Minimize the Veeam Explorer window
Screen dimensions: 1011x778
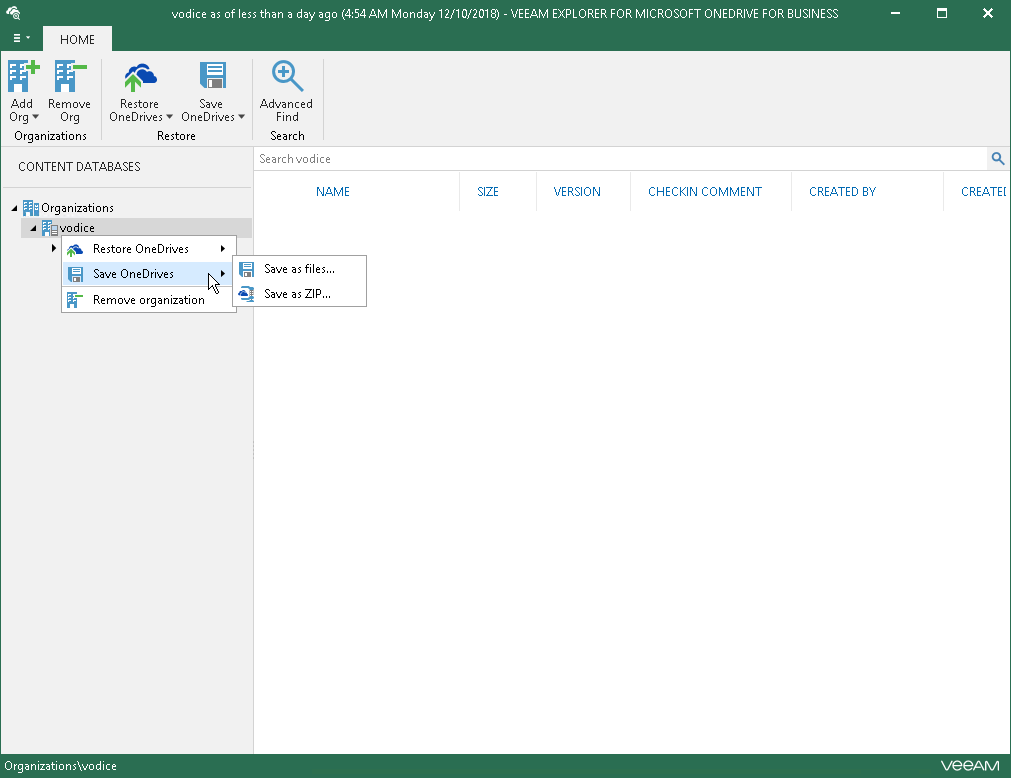pyautogui.click(x=896, y=13)
